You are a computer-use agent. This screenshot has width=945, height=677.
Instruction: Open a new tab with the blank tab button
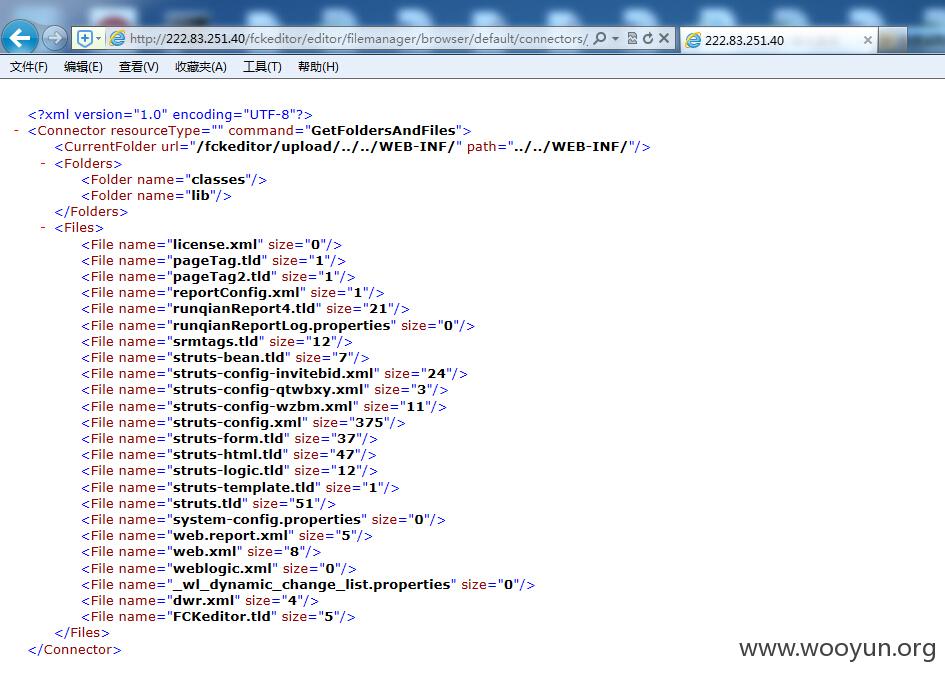click(x=892, y=40)
